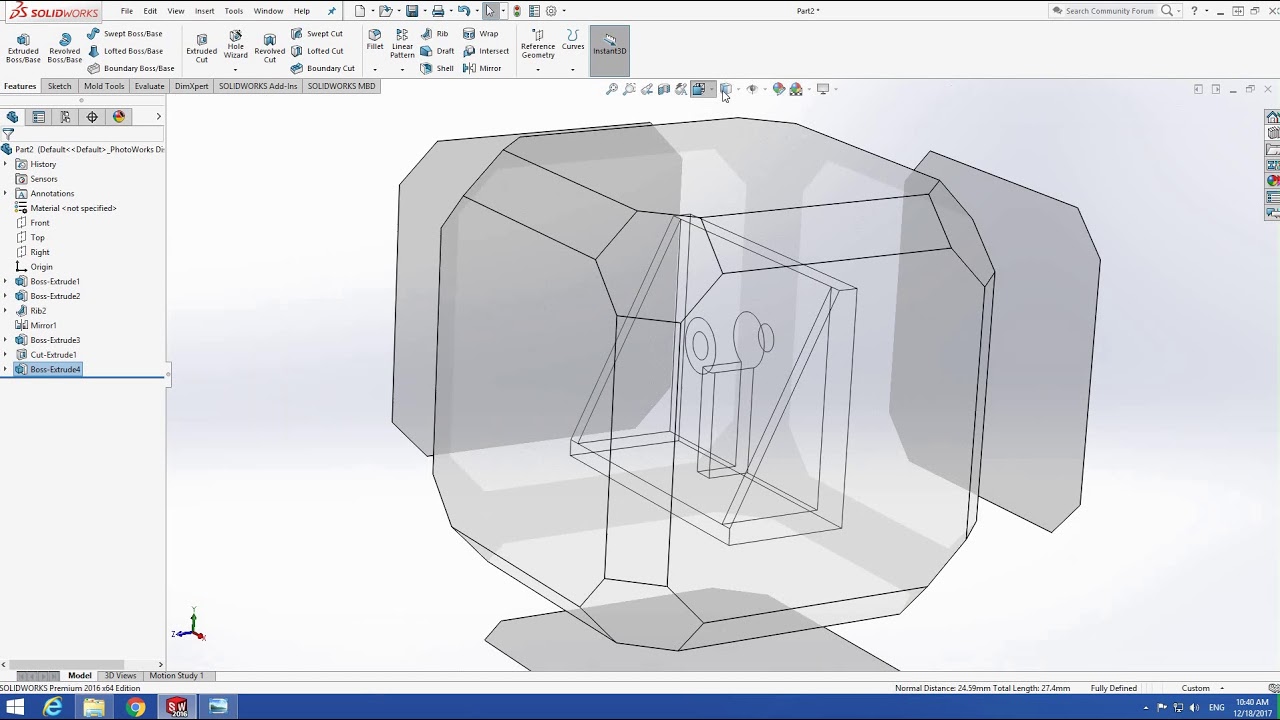Choose Boundary Boss/Base feature

(x=131, y=68)
